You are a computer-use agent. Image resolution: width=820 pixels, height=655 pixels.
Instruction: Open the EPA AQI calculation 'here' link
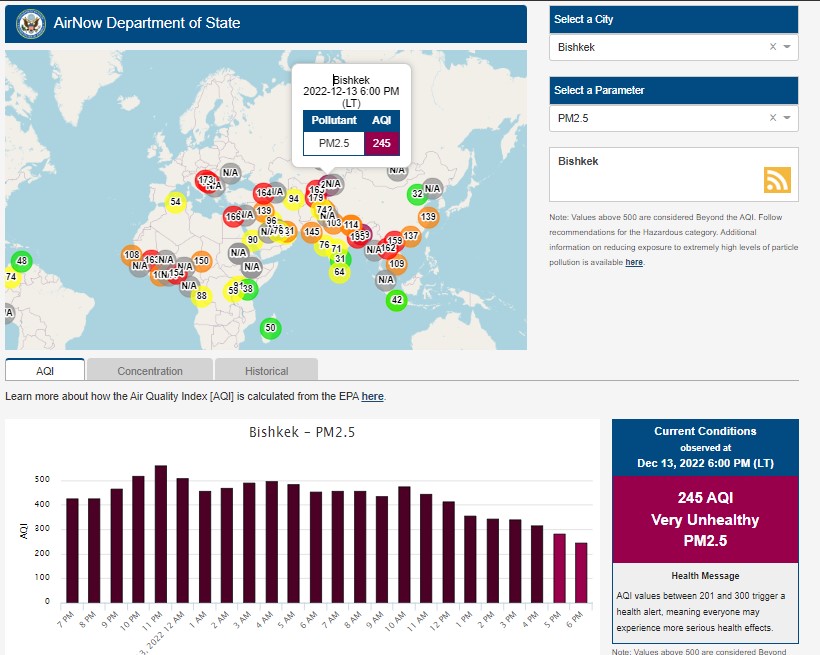click(x=372, y=397)
